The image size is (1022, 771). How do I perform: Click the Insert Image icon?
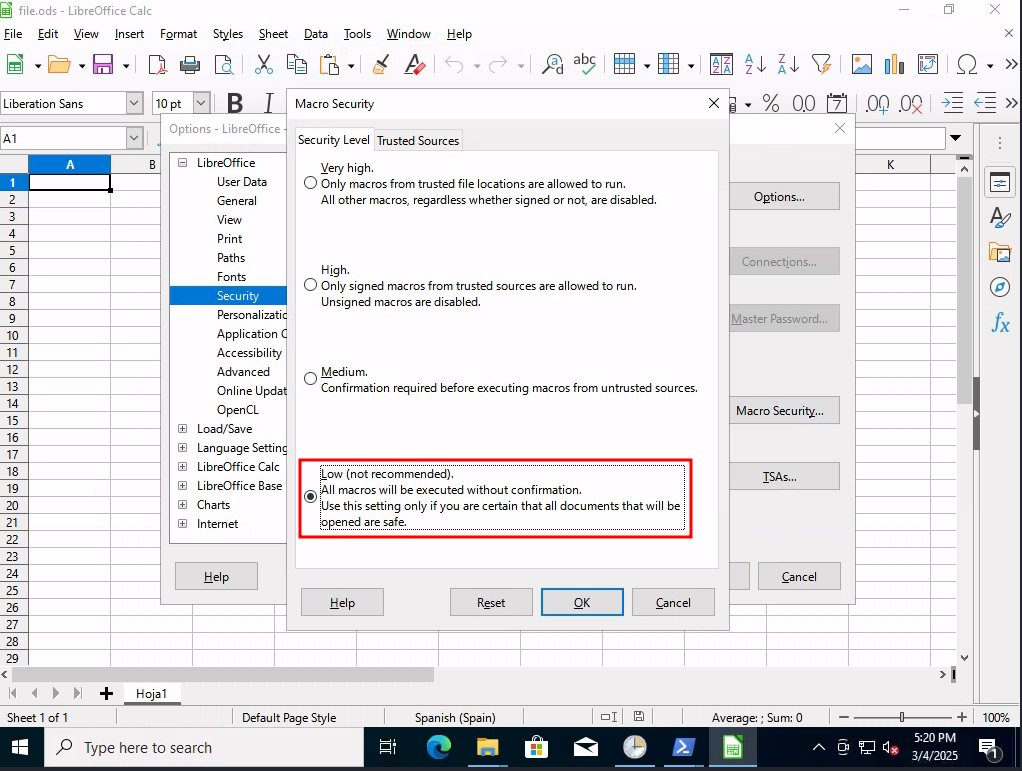tap(861, 65)
